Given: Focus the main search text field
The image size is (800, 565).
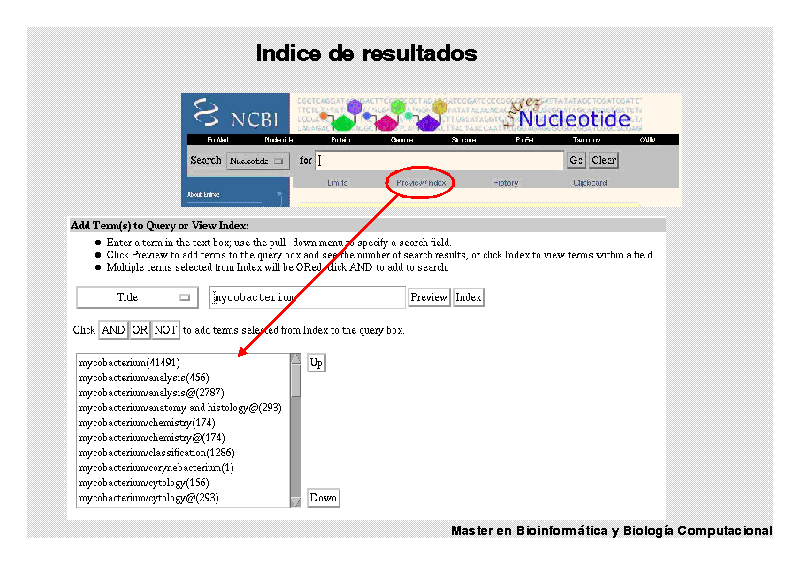Looking at the screenshot, I should tap(440, 160).
